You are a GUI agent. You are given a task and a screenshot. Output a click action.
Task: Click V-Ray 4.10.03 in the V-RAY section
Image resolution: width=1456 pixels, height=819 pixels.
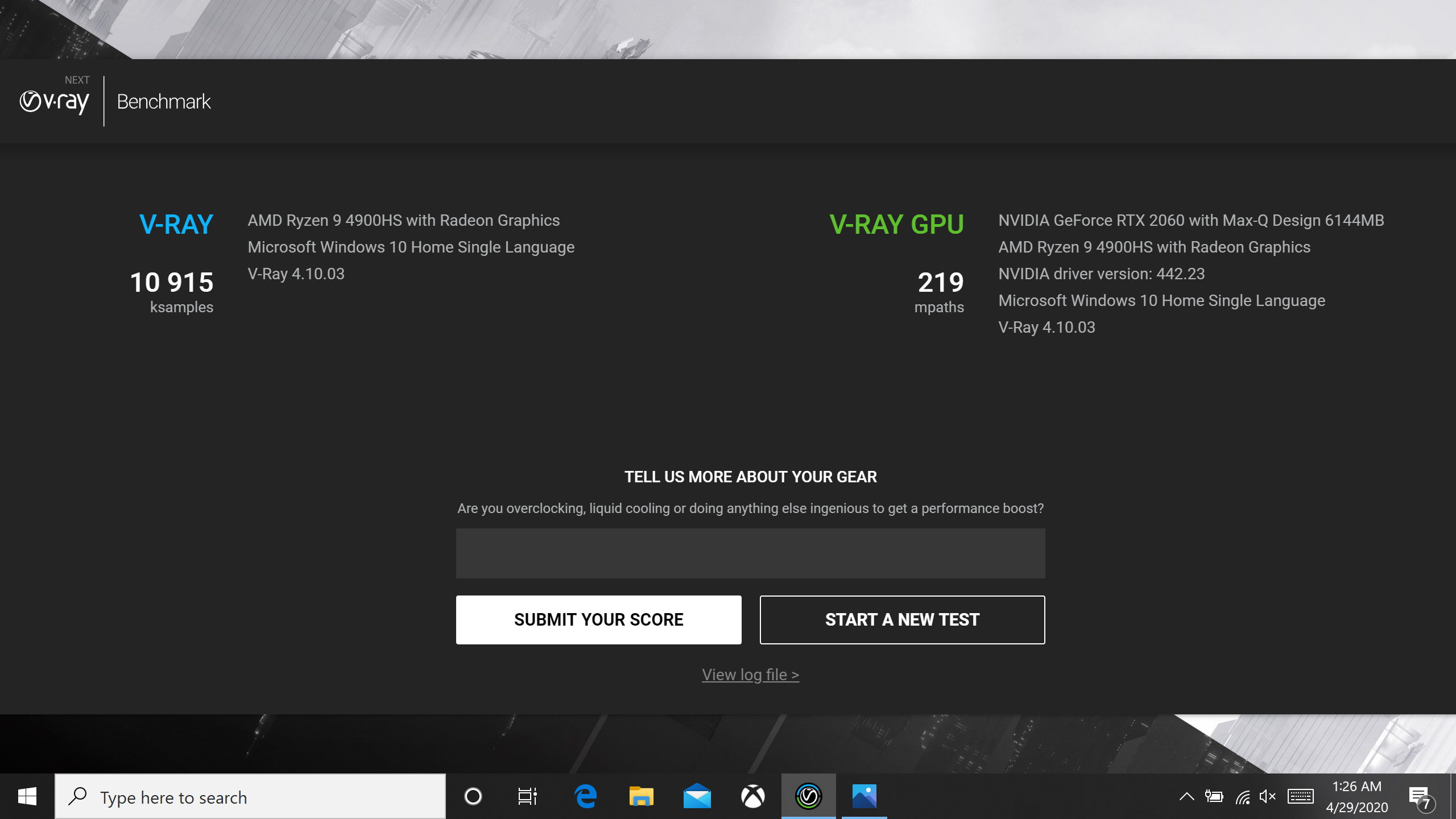296,274
